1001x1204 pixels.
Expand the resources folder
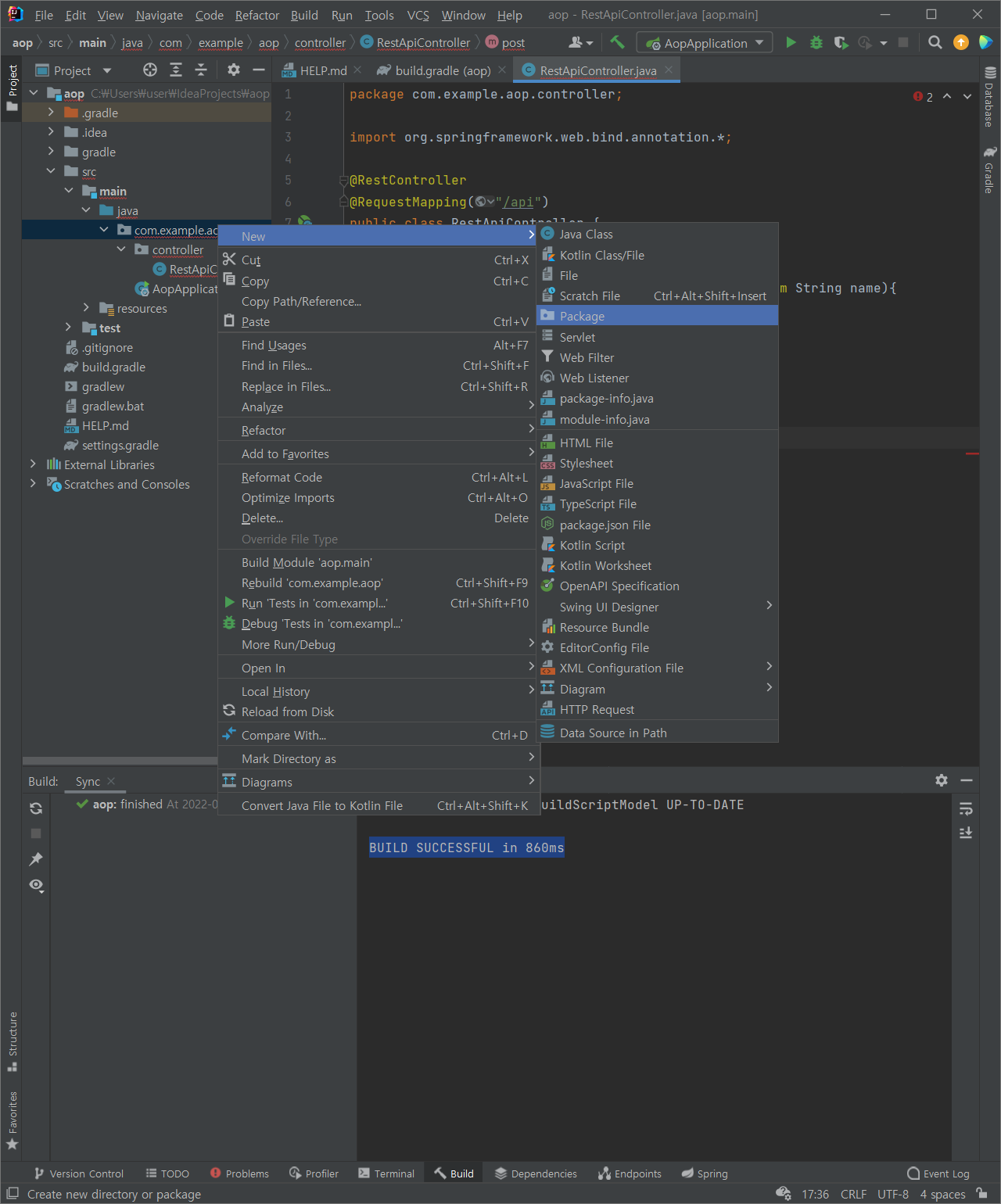(86, 308)
